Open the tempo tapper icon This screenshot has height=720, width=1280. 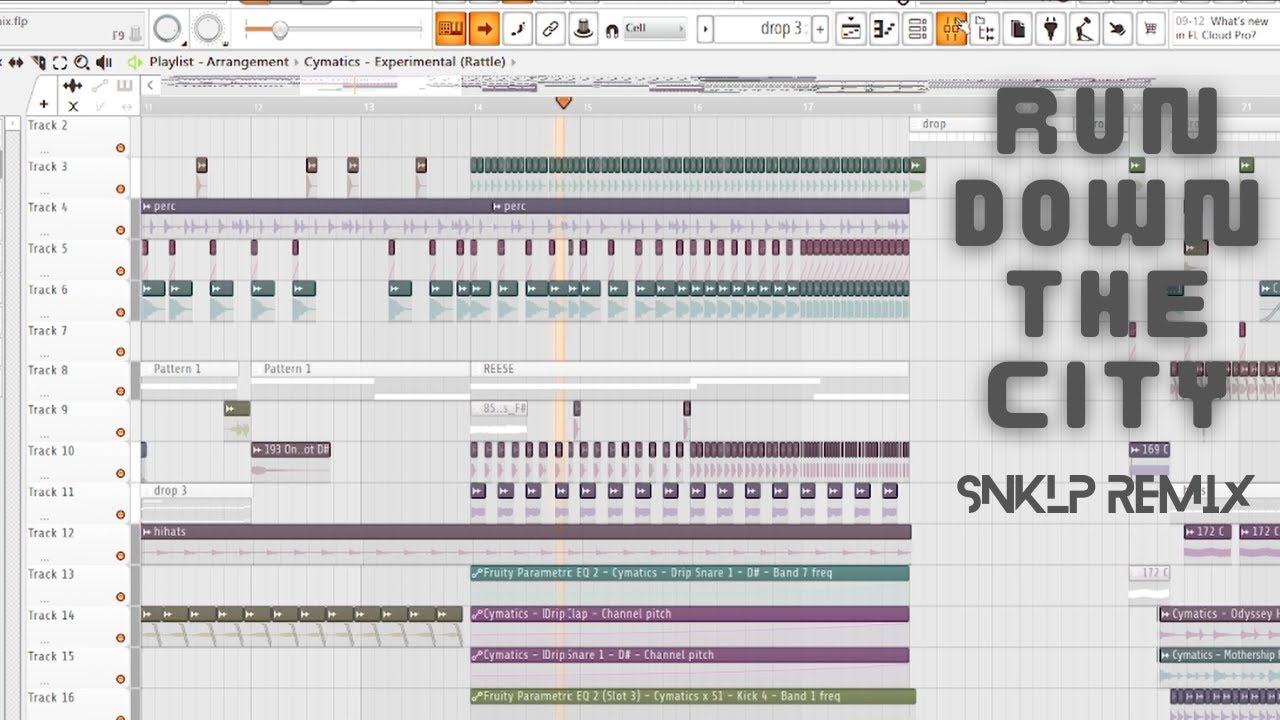[x=1084, y=29]
